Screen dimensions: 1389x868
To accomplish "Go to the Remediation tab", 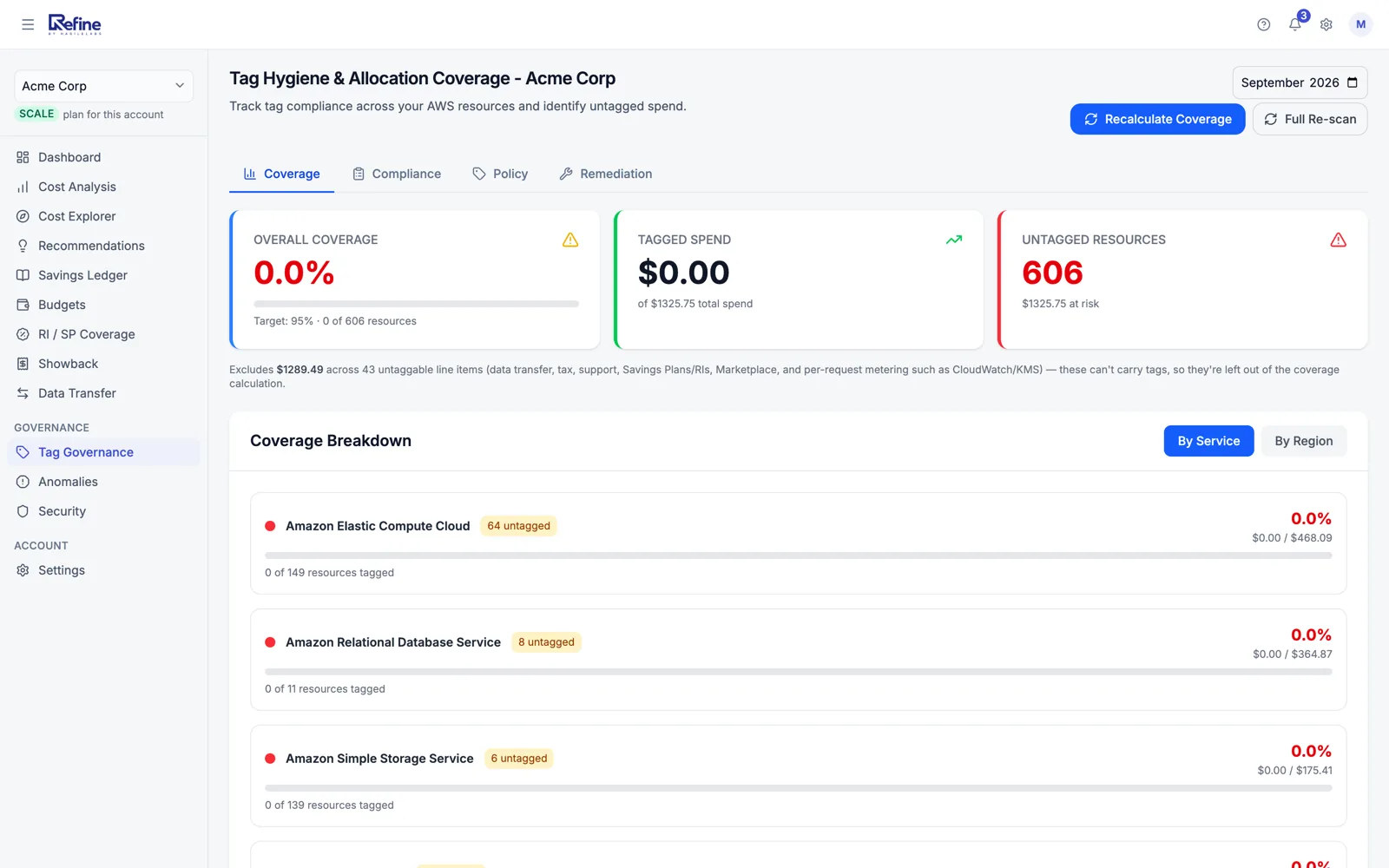I will [606, 174].
